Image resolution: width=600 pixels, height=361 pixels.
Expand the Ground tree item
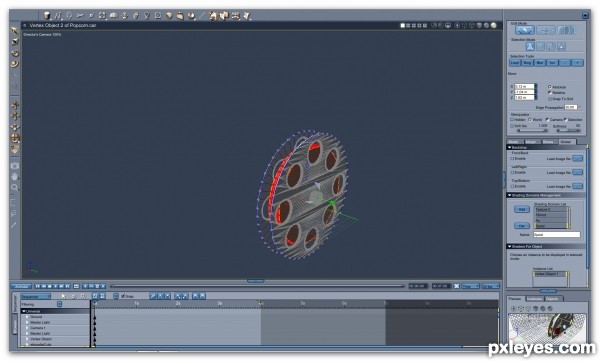pos(28,317)
